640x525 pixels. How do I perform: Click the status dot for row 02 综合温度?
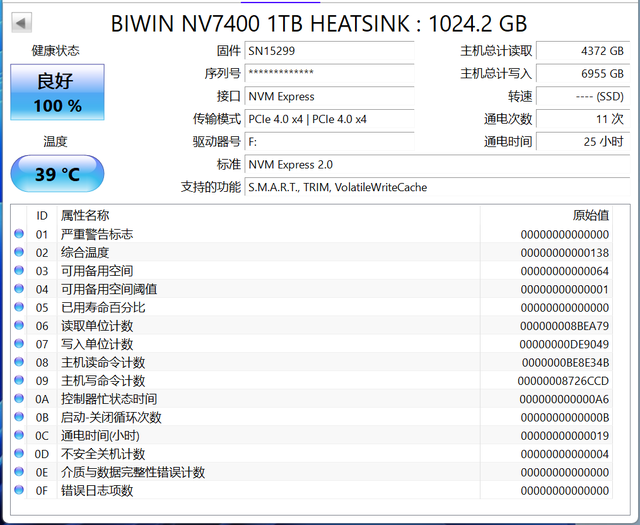pos(19,252)
